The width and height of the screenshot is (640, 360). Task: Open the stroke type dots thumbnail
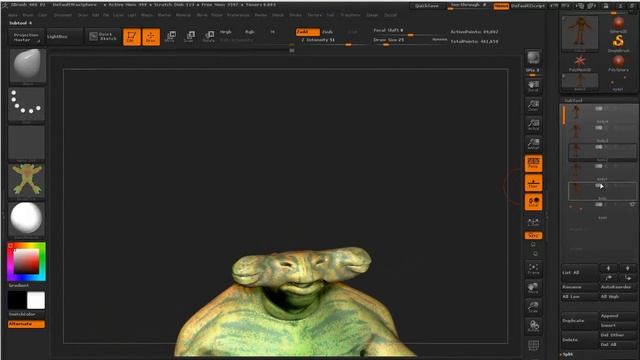27,105
